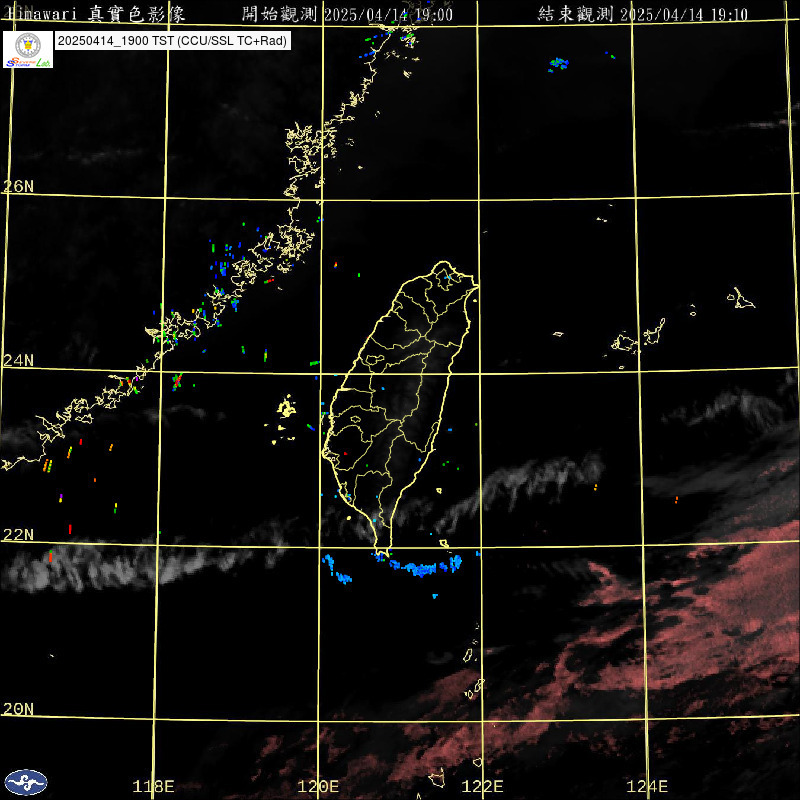The height and width of the screenshot is (800, 800).
Task: Click the small islands east of Taiwan at 24N
Action: (640, 338)
